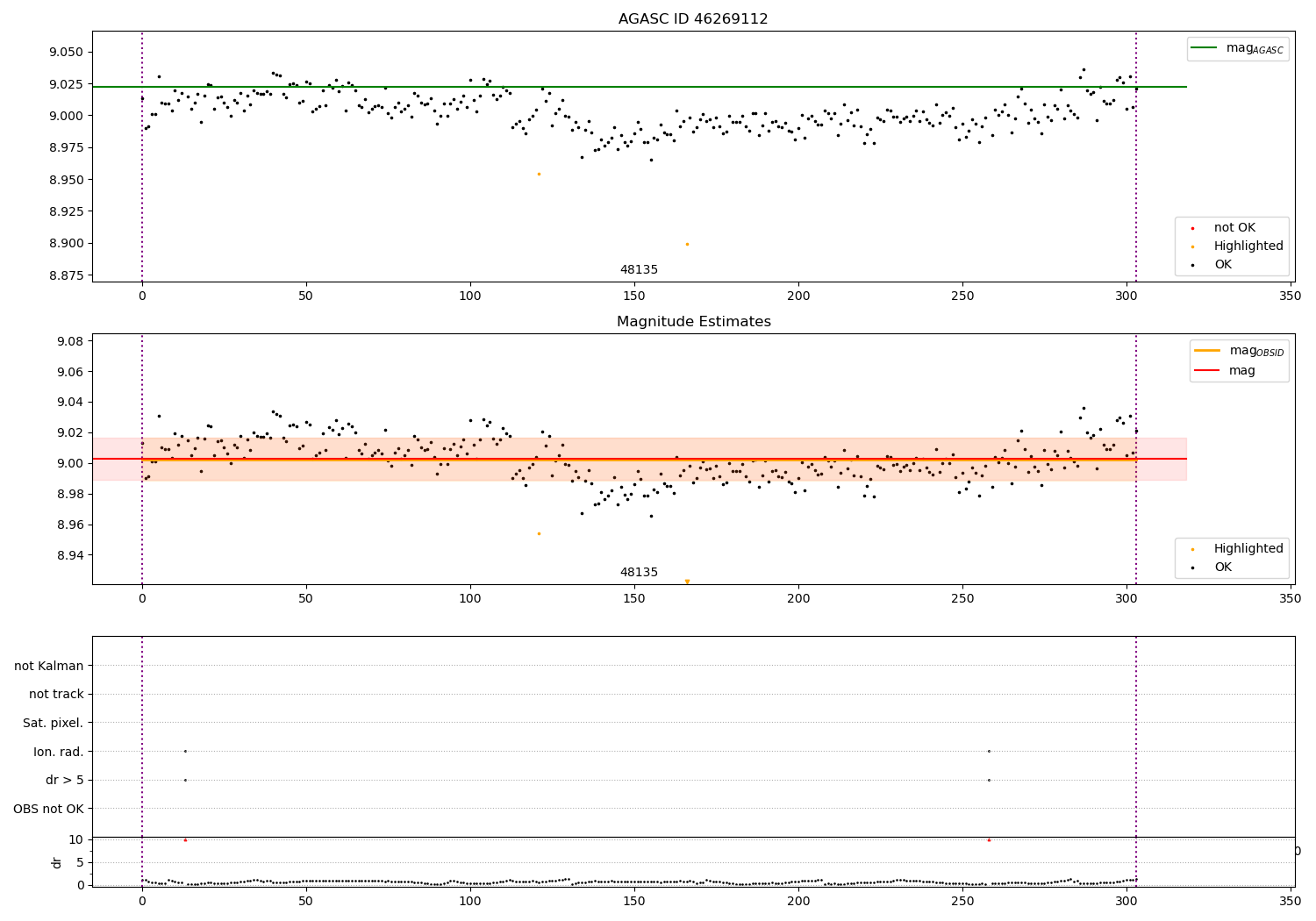1316x921 pixels.
Task: Click the dr > 5 flag dot near x=13
Action: pos(185,780)
